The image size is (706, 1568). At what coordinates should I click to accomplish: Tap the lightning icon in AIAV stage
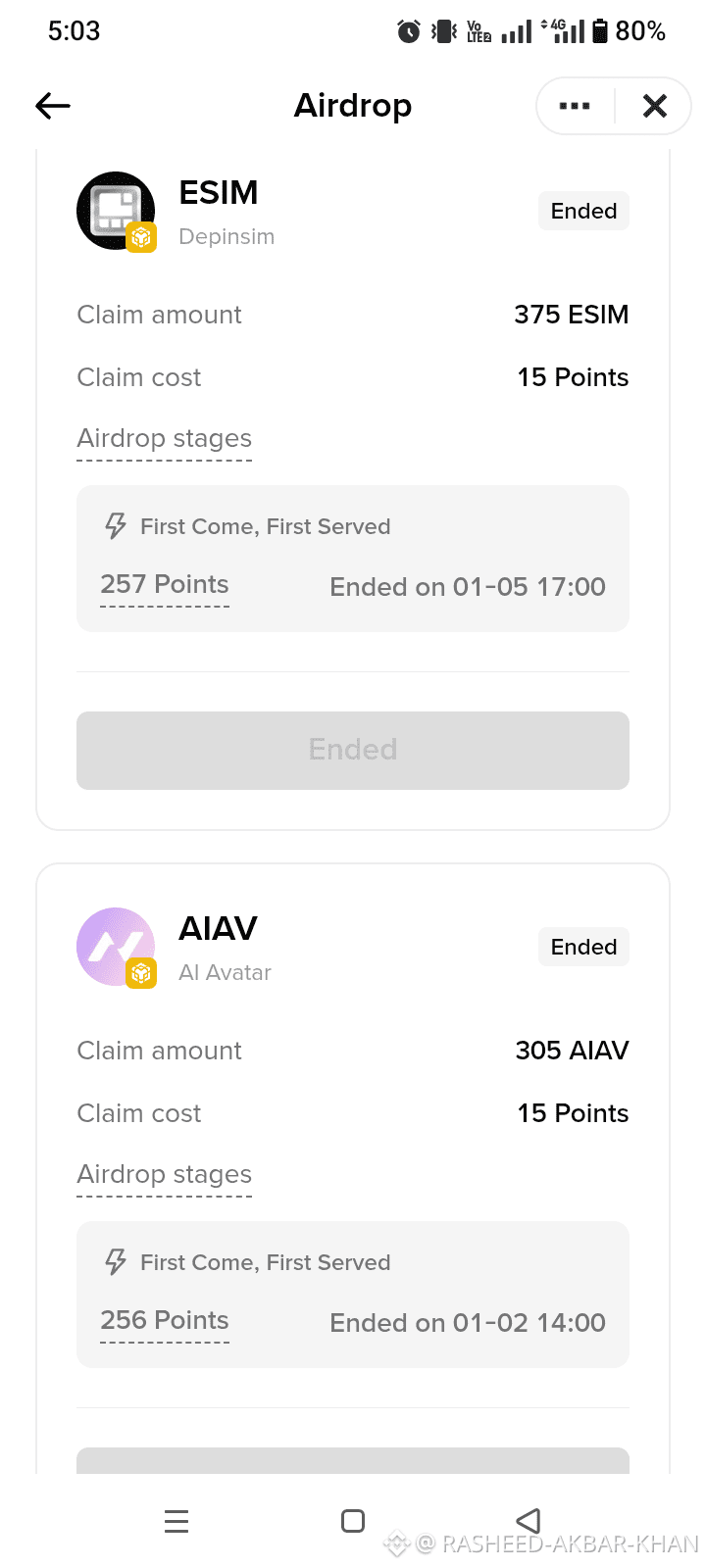click(116, 1262)
